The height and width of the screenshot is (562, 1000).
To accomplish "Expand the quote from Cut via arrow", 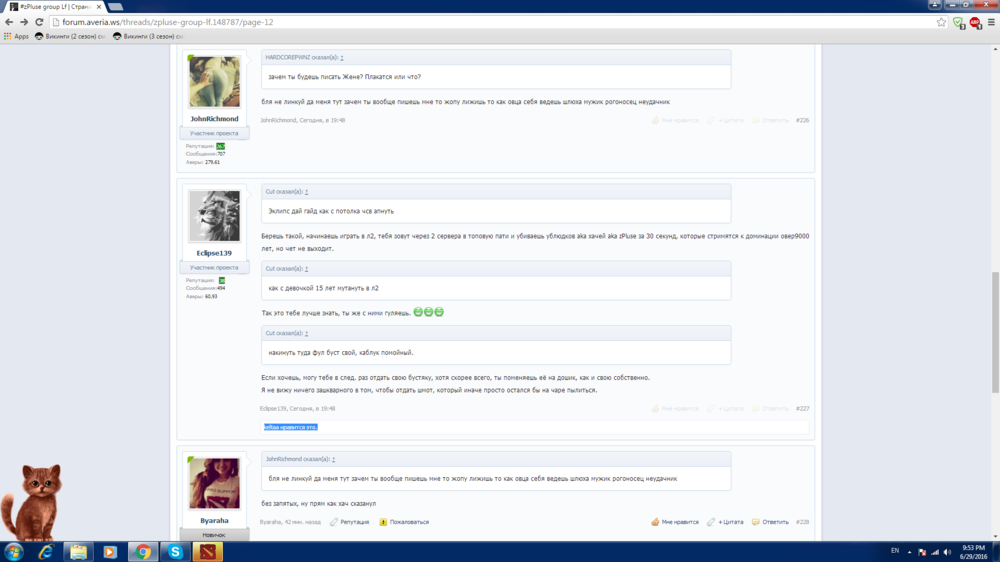I will coord(306,191).
